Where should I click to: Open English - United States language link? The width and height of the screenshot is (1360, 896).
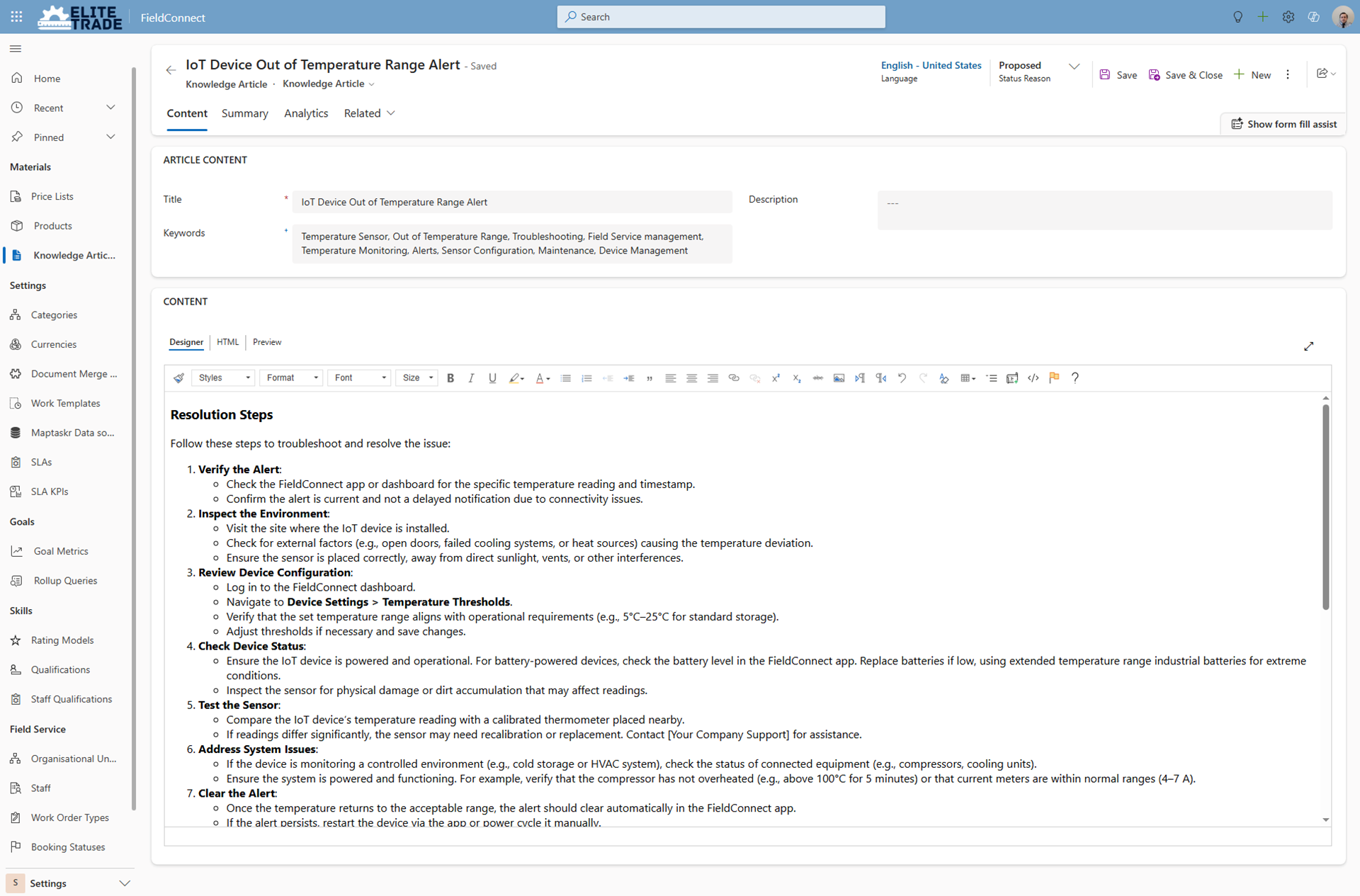click(931, 65)
